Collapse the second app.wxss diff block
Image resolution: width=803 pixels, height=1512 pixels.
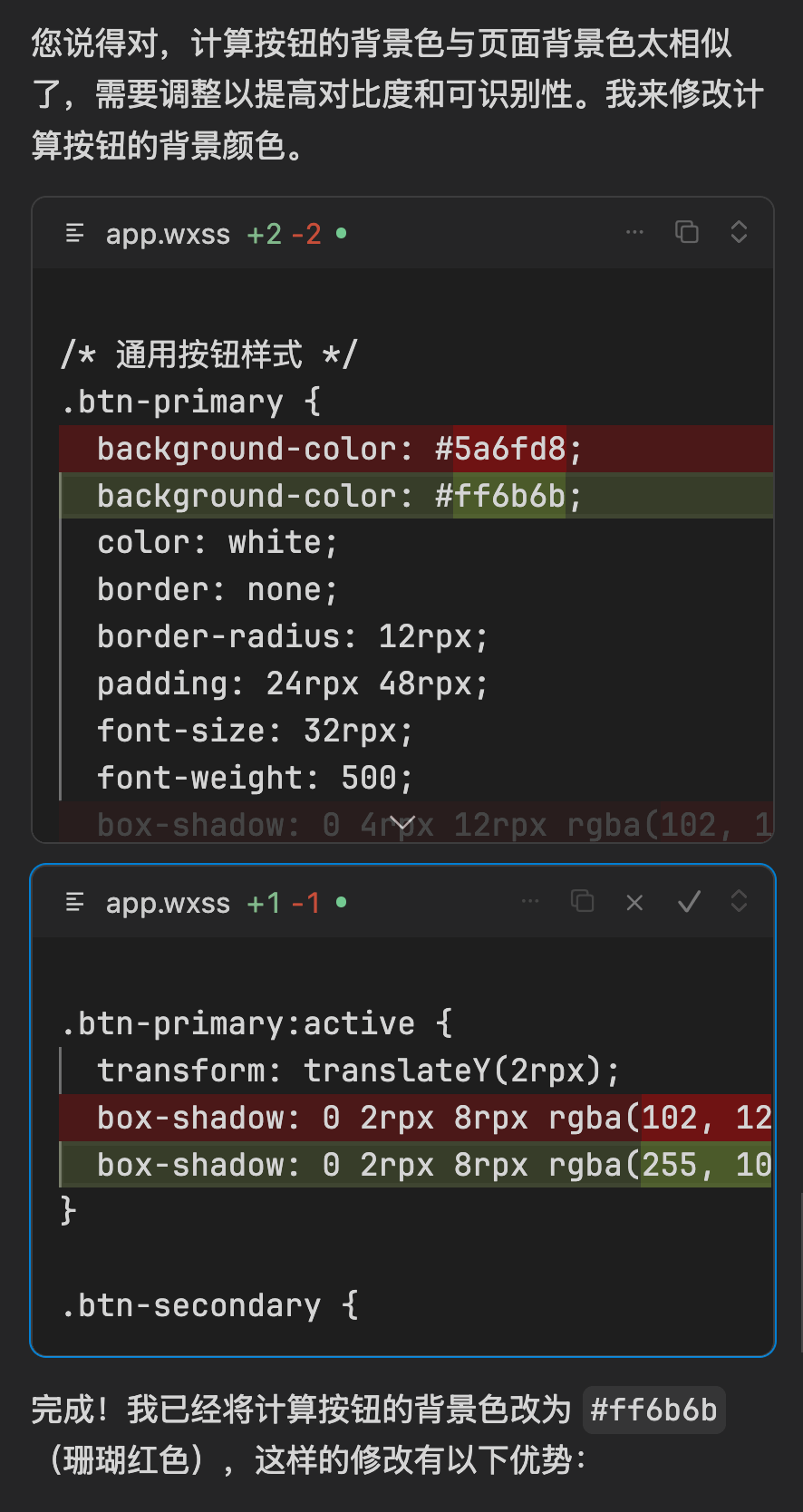(x=739, y=902)
